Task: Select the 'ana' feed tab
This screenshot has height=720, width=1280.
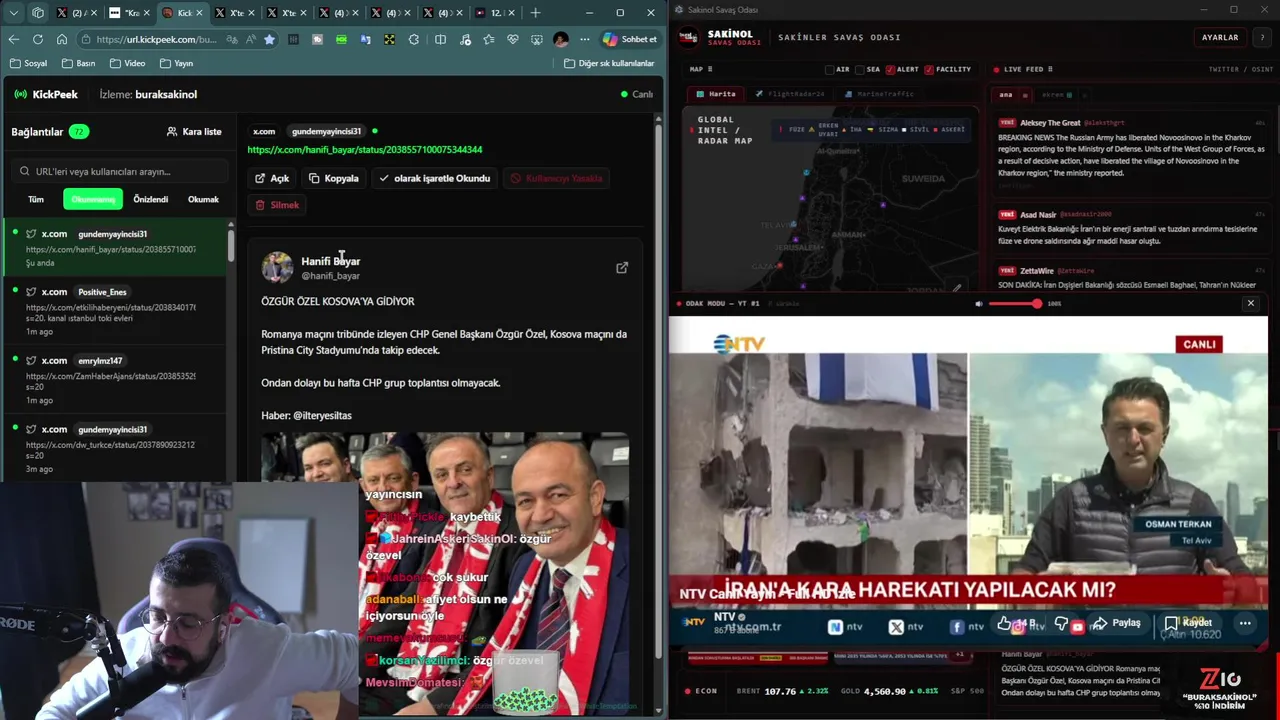Action: point(1008,95)
